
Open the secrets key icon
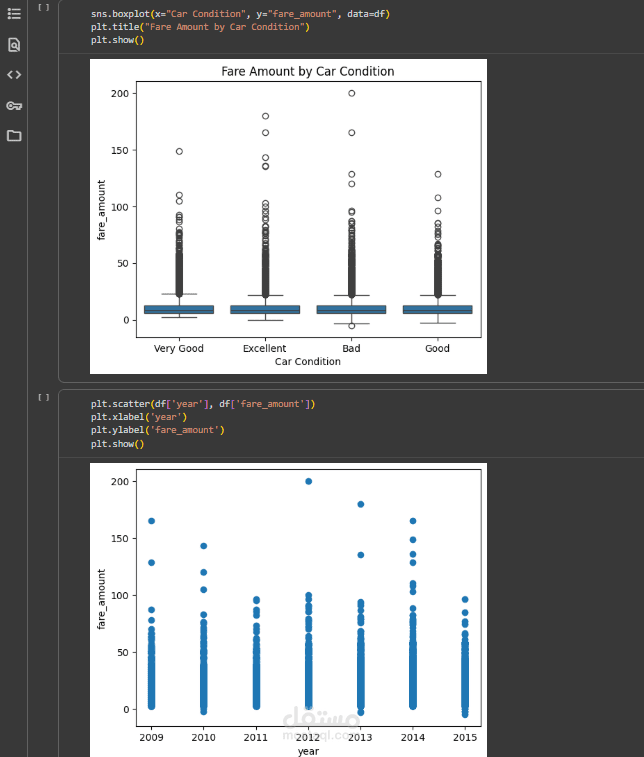pyautogui.click(x=14, y=106)
